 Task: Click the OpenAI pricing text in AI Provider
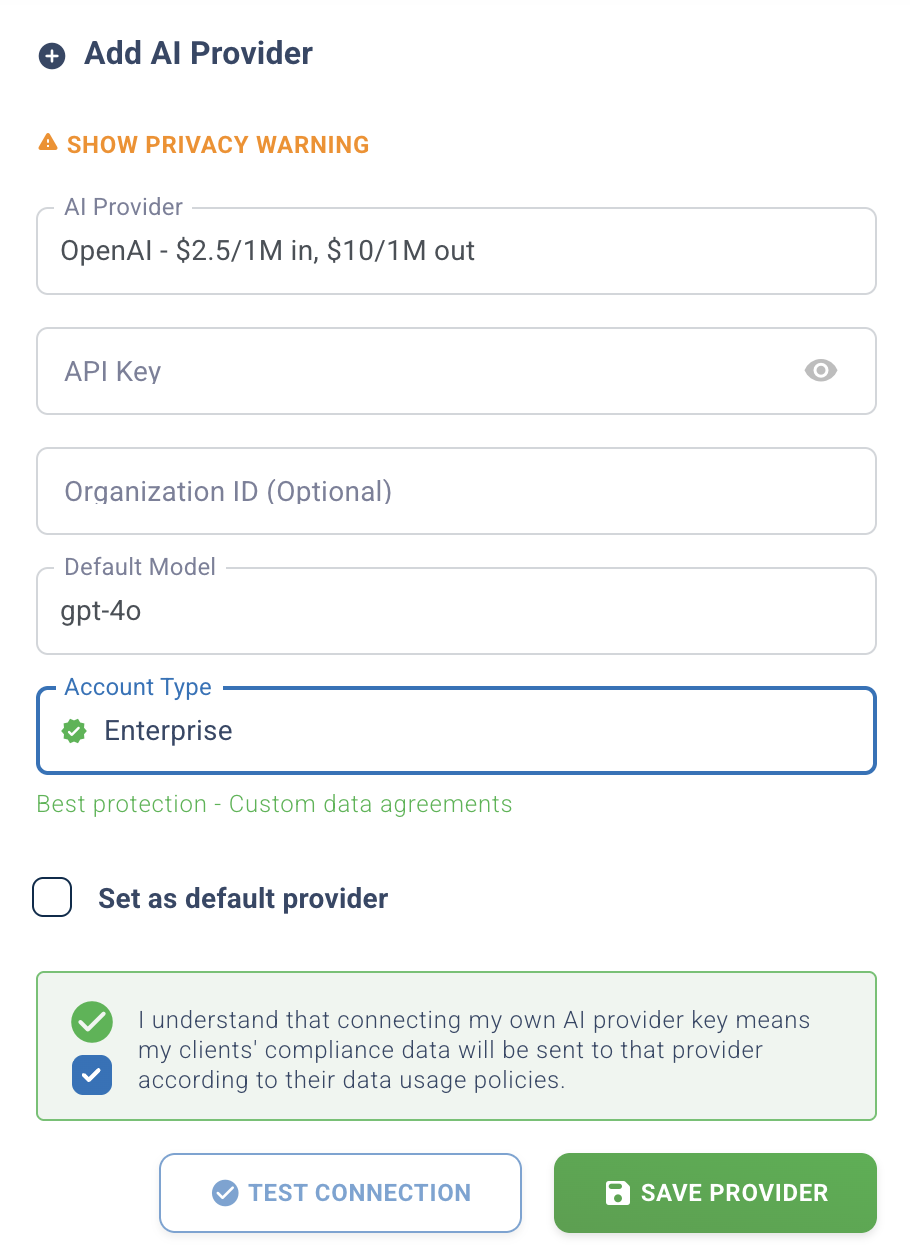point(267,250)
